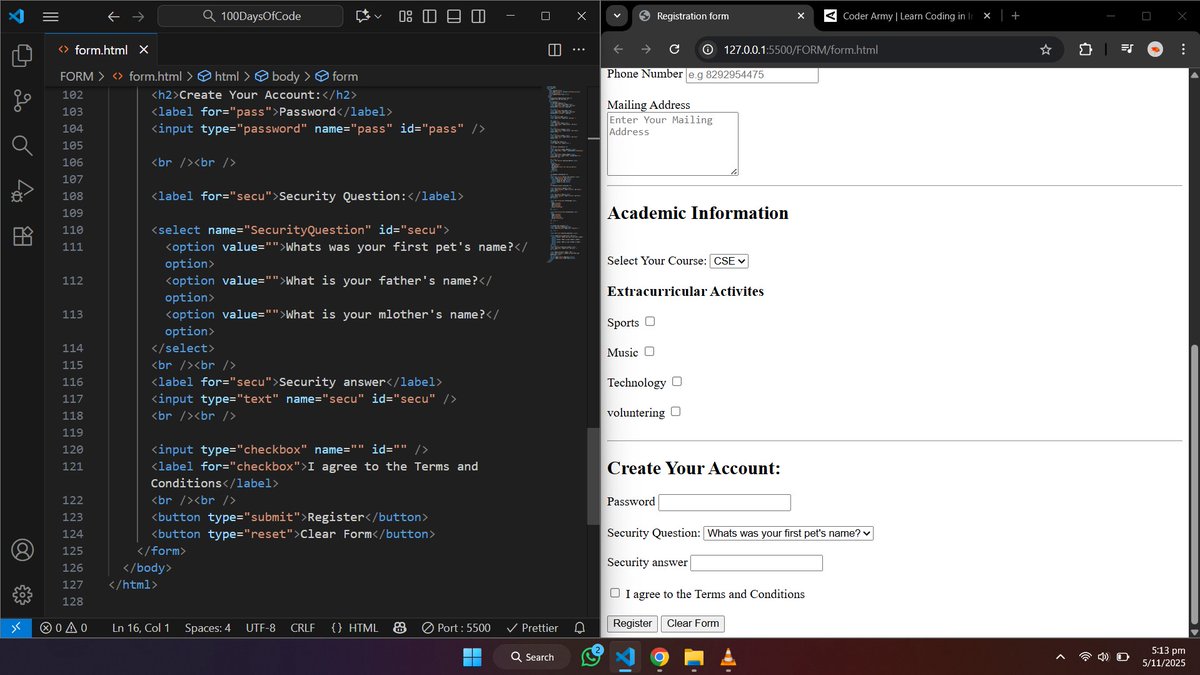Click body in the breadcrumb

286,76
